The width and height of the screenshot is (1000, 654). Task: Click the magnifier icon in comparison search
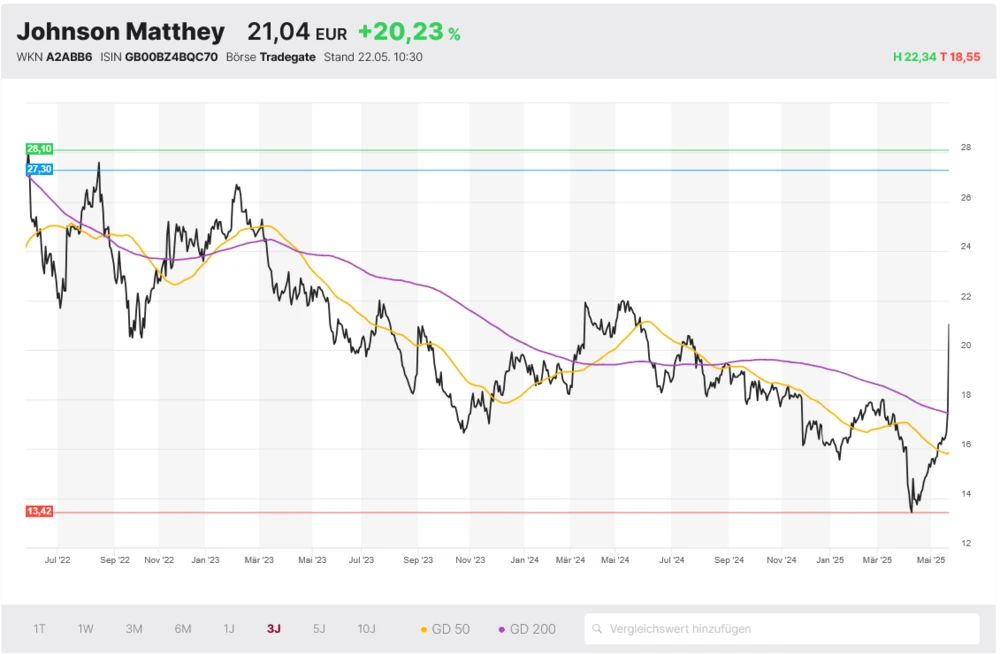[x=597, y=629]
